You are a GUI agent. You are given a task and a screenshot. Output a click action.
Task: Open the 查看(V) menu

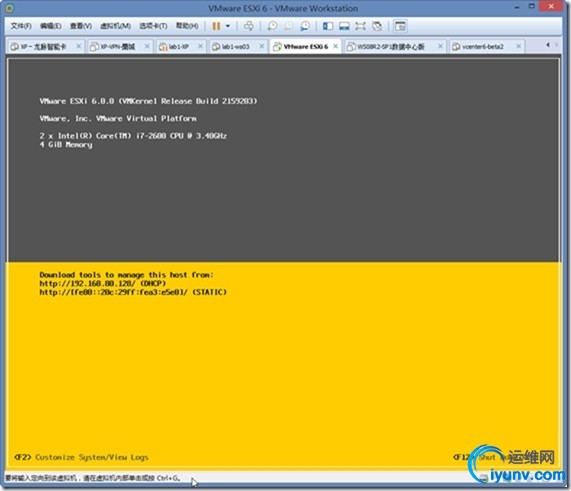(80, 26)
